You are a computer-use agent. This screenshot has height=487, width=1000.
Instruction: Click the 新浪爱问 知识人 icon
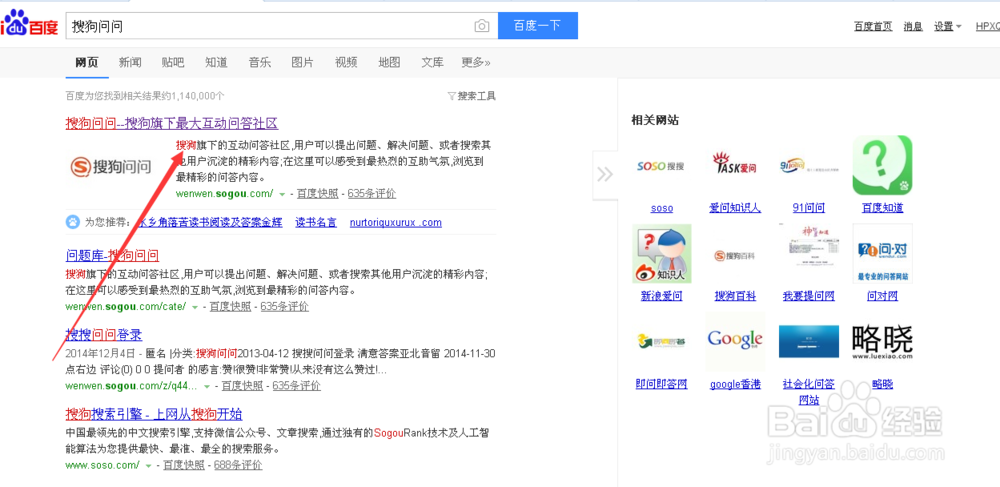(662, 254)
